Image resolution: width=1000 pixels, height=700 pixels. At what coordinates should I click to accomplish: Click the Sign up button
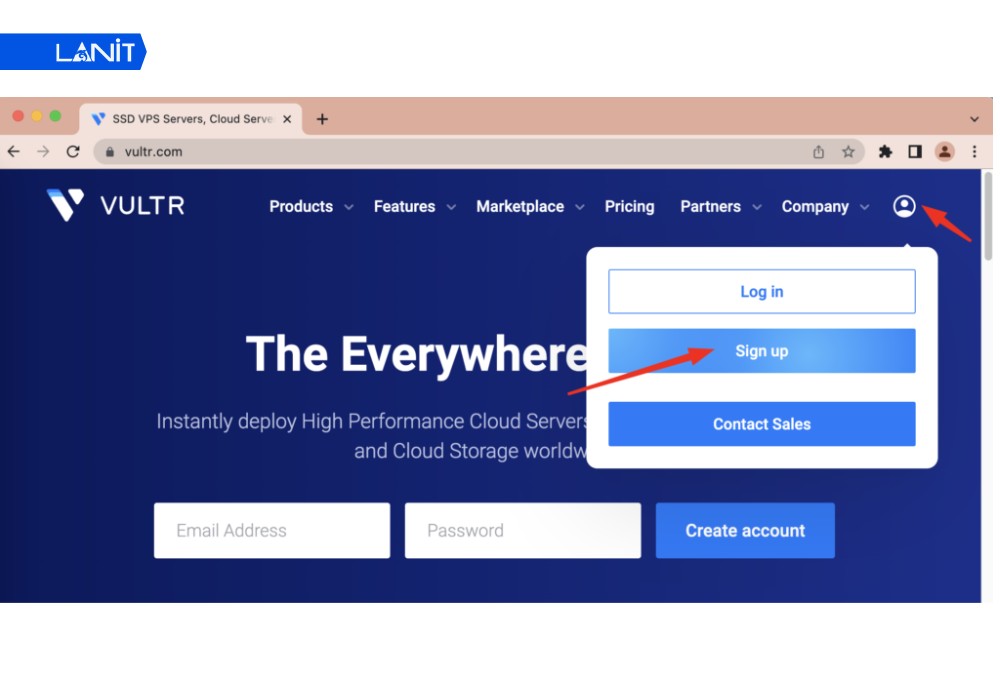click(x=761, y=351)
